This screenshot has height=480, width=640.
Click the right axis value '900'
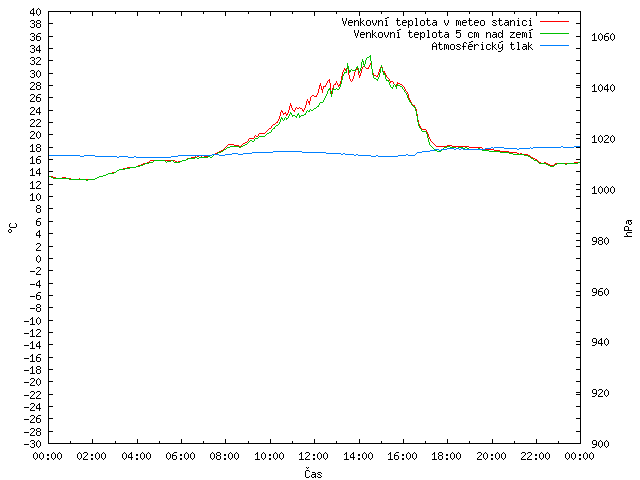pos(600,444)
